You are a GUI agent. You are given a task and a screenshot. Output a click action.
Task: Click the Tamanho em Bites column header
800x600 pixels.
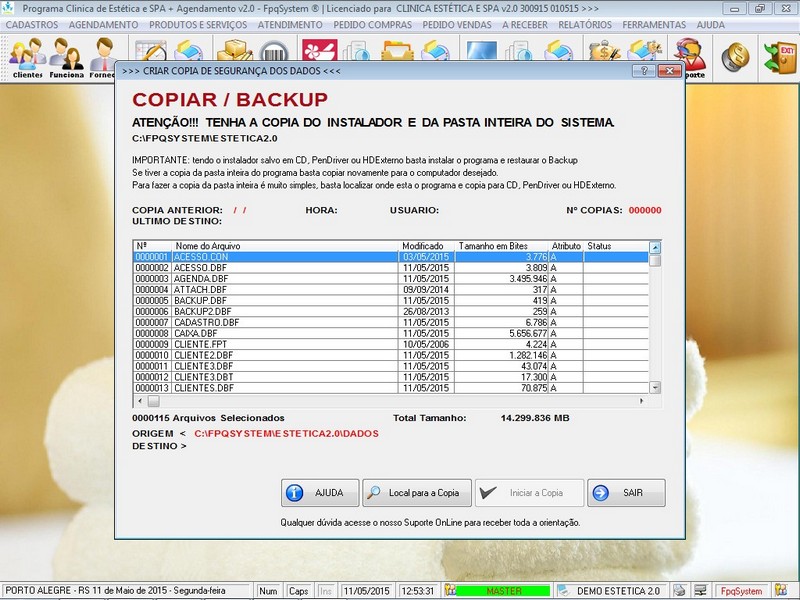tap(502, 246)
